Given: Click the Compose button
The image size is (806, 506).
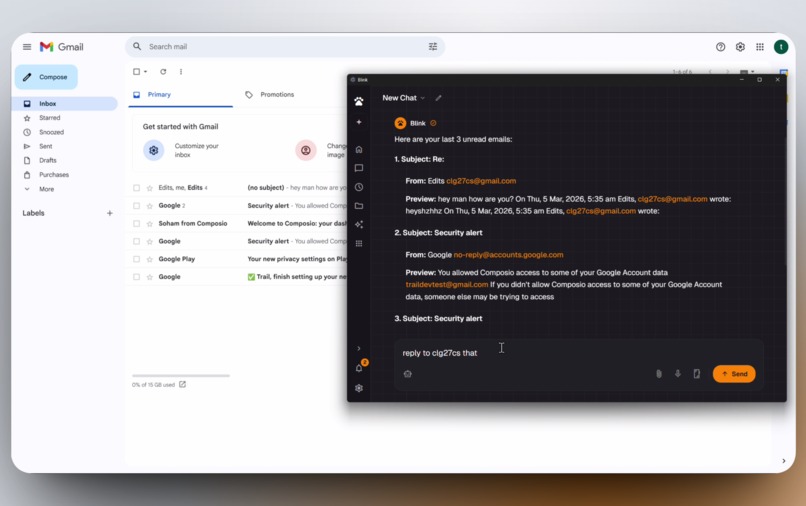Looking at the screenshot, I should click(46, 77).
